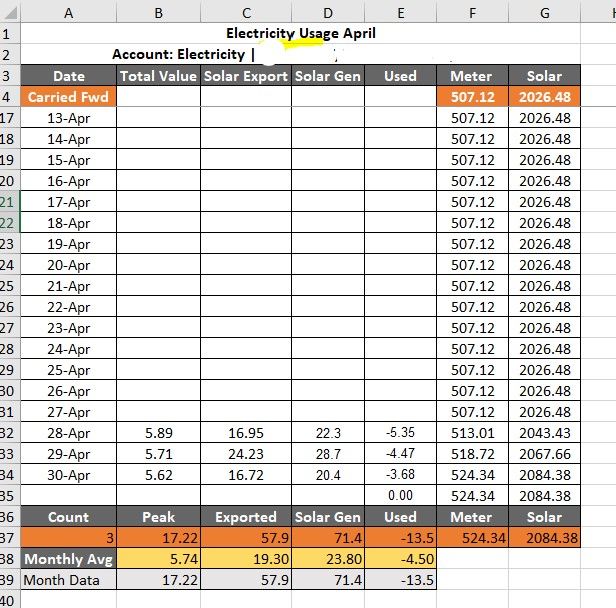
Task: Click the 'Account: Electricity' cell
Action: point(180,54)
